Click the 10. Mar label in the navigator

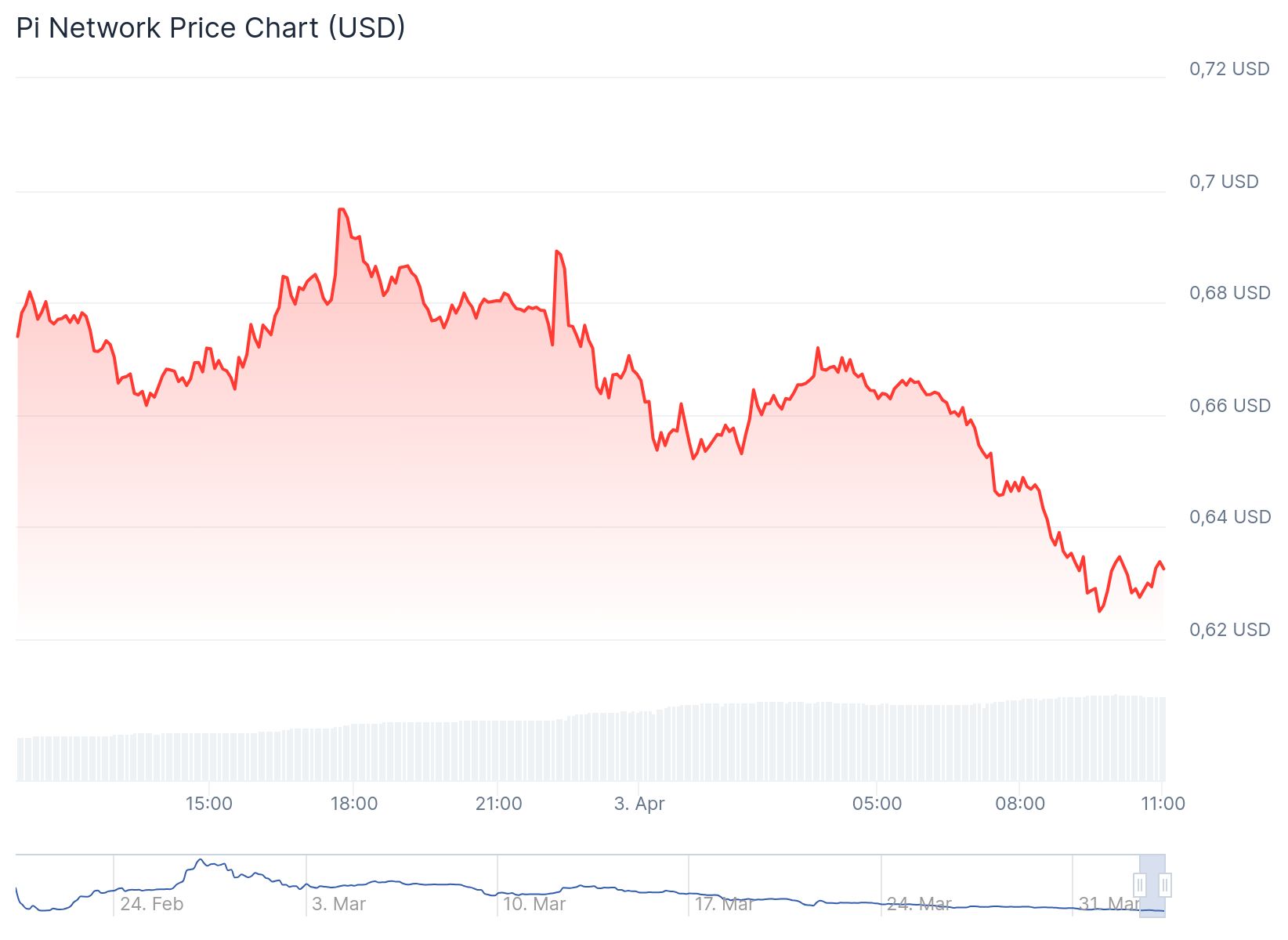pos(534,904)
